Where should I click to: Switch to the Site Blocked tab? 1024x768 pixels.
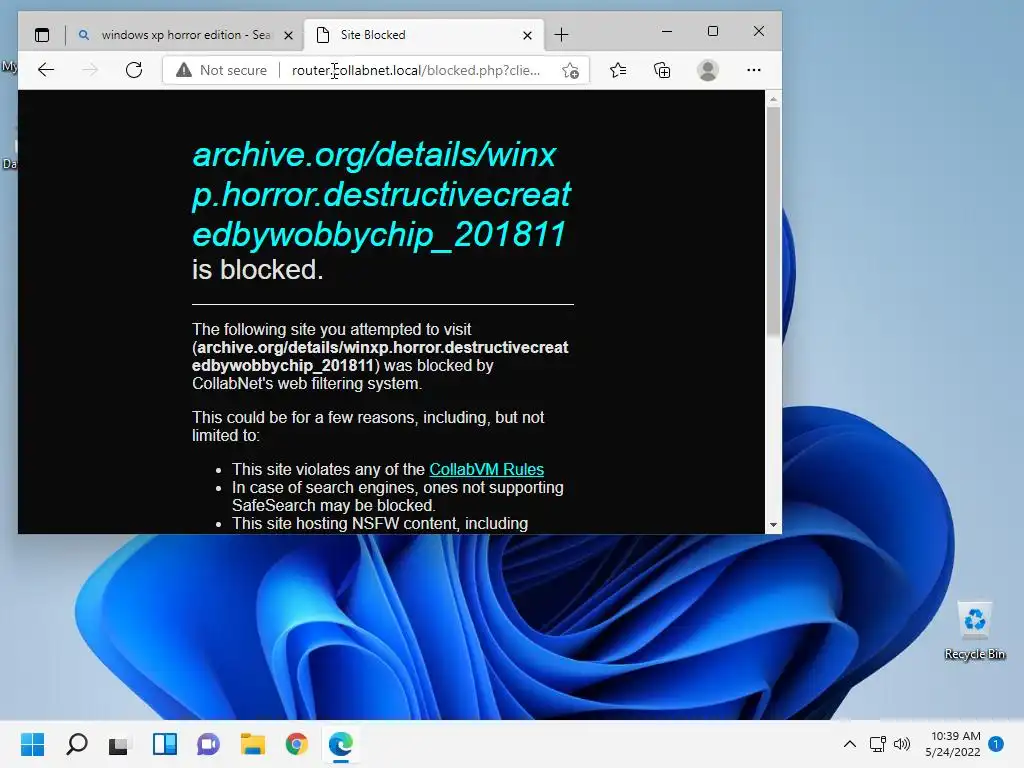(x=424, y=35)
